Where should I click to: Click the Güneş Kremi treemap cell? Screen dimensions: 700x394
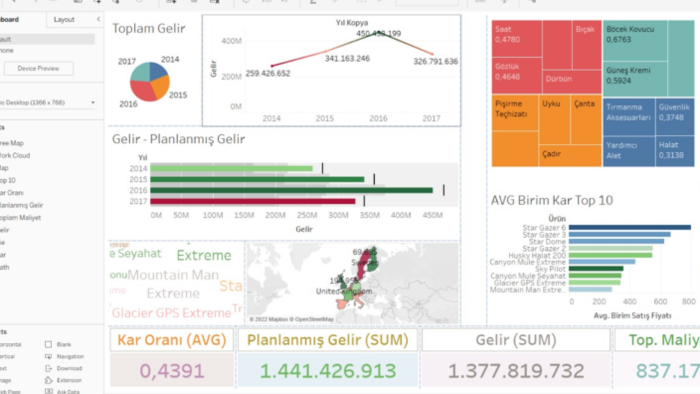[635, 79]
